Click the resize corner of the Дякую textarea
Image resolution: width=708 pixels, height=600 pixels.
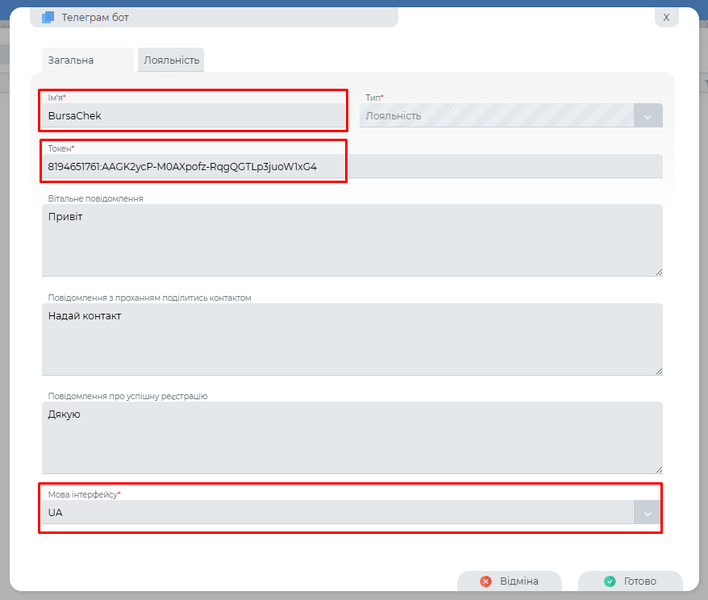[658, 469]
